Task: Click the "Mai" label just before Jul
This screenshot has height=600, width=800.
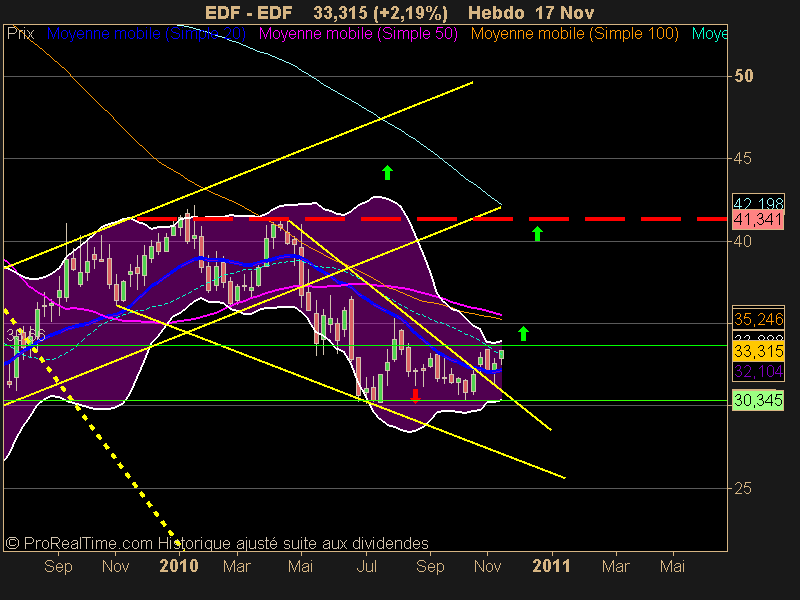Action: coord(300,566)
